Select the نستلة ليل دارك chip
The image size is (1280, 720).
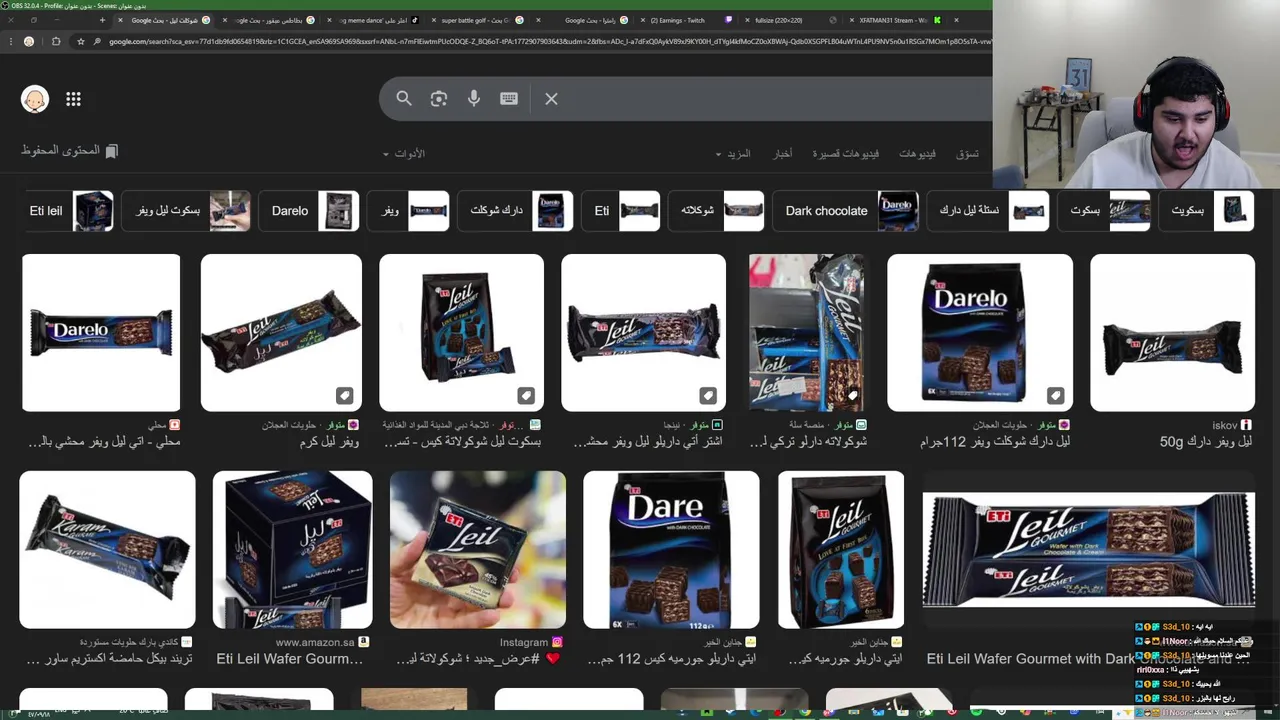click(988, 211)
